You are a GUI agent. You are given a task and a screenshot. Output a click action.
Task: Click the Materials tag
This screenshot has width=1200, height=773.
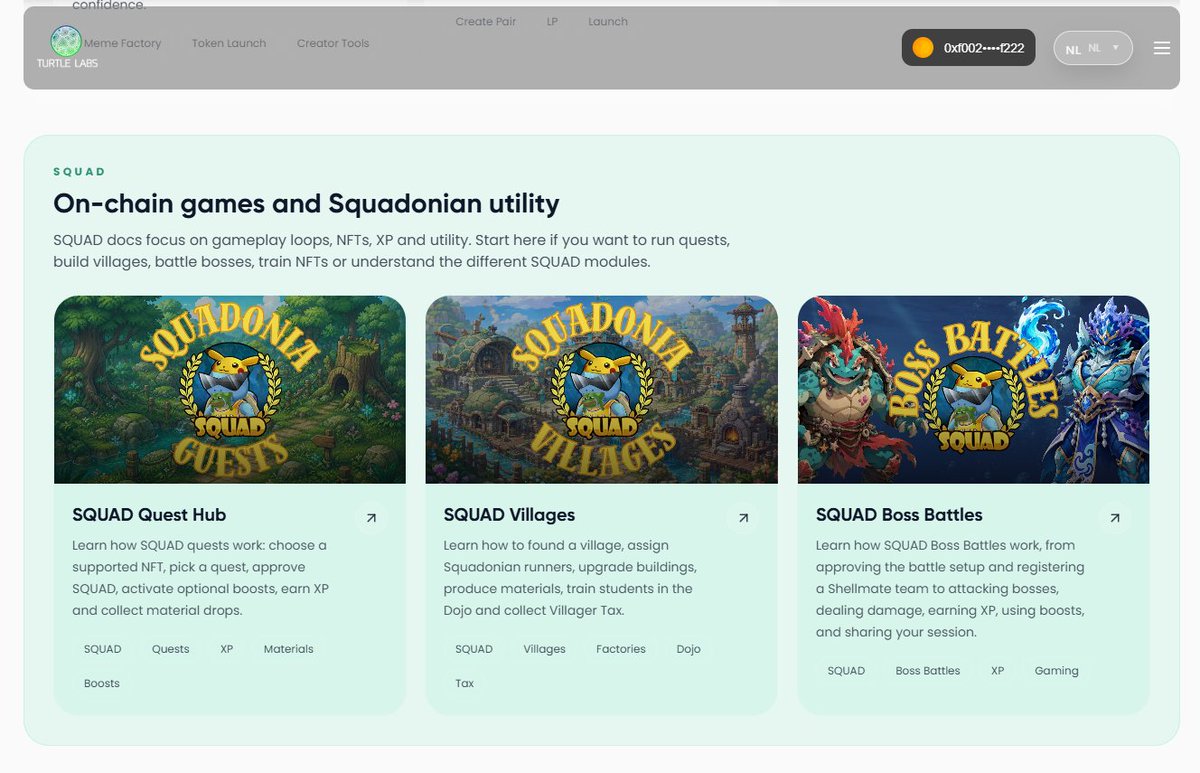point(289,649)
